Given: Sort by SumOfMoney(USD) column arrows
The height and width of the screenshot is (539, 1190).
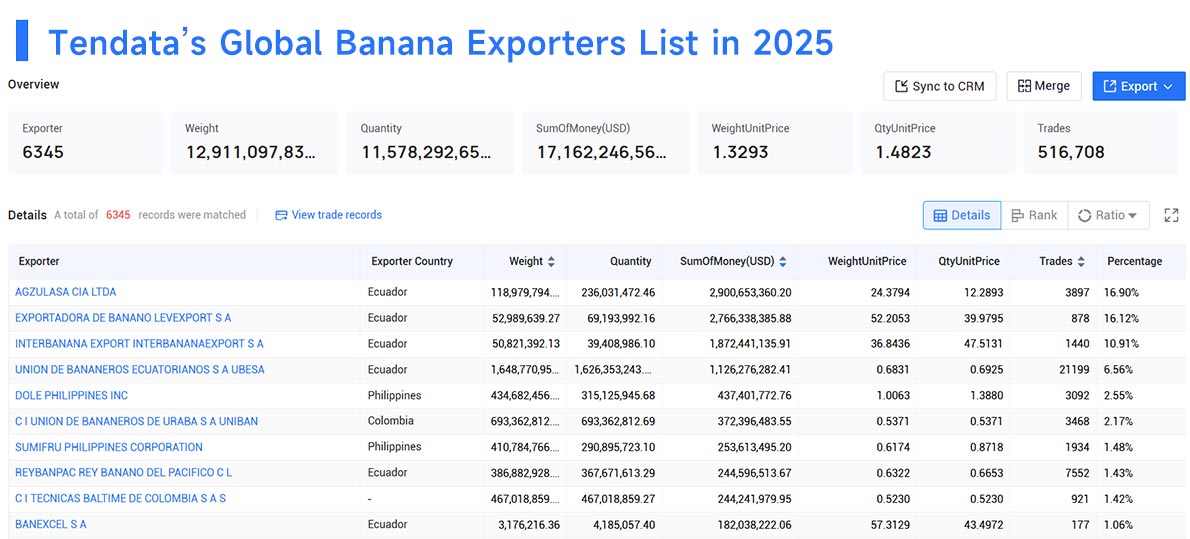Looking at the screenshot, I should point(782,261).
